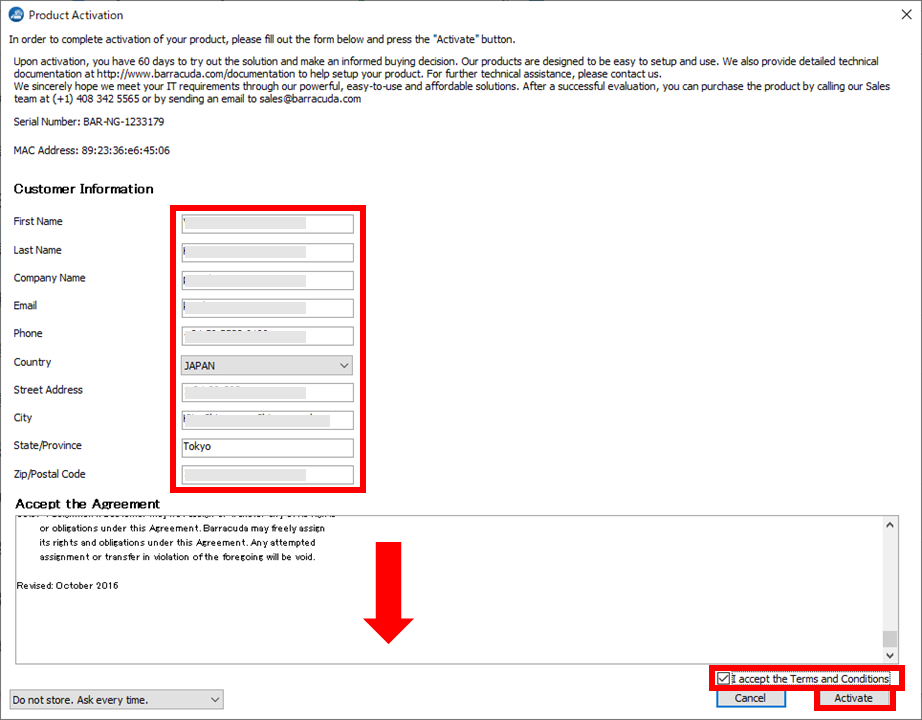Click the Barracuda icon in the title bar
The height and width of the screenshot is (720, 922).
point(16,15)
